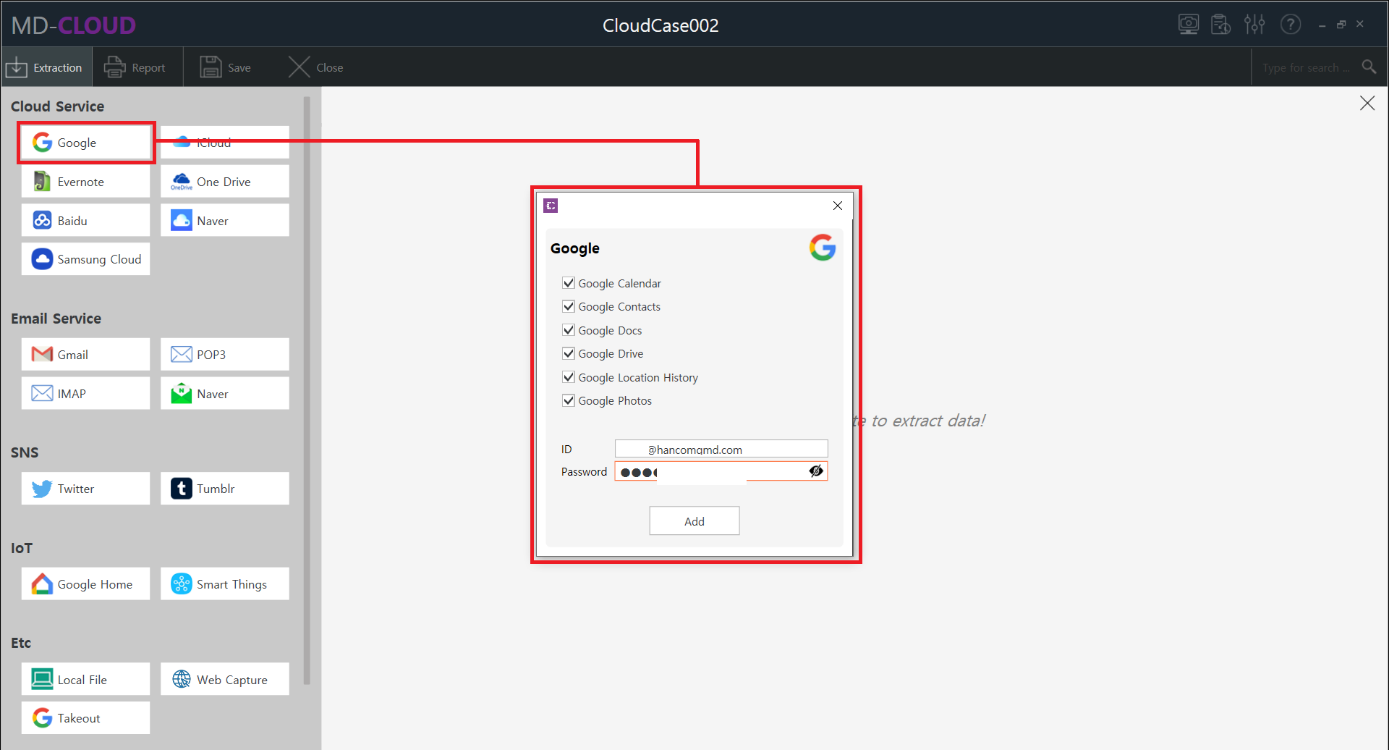Uncheck Google Calendar checkbox

point(568,283)
